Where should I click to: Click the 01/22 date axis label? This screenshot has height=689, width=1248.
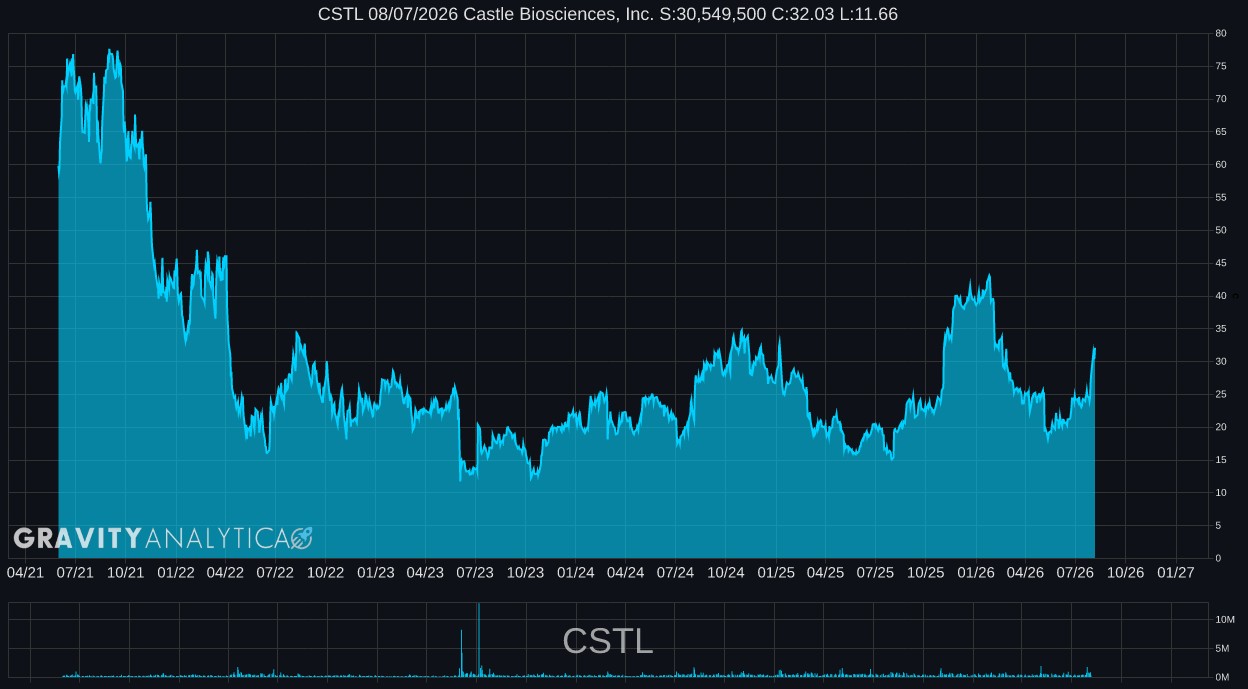click(175, 573)
